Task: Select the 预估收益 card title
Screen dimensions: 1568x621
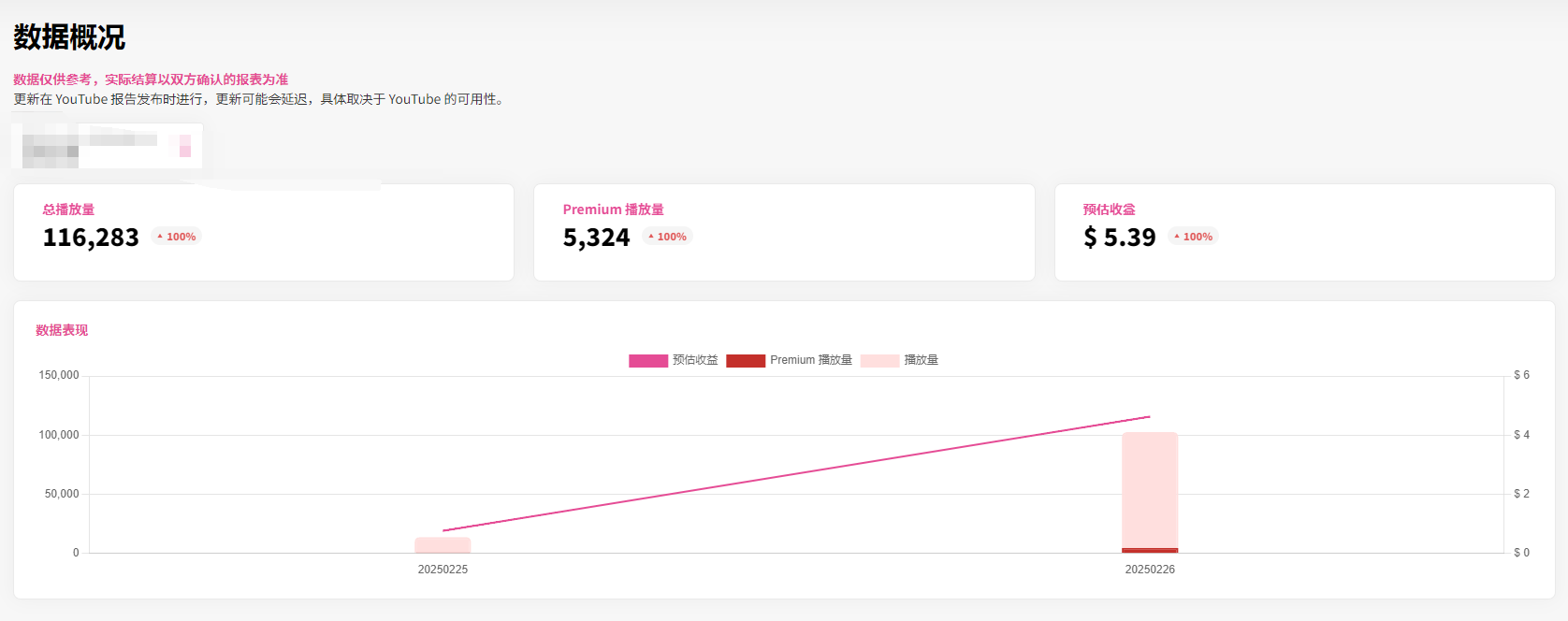Action: pyautogui.click(x=1109, y=209)
